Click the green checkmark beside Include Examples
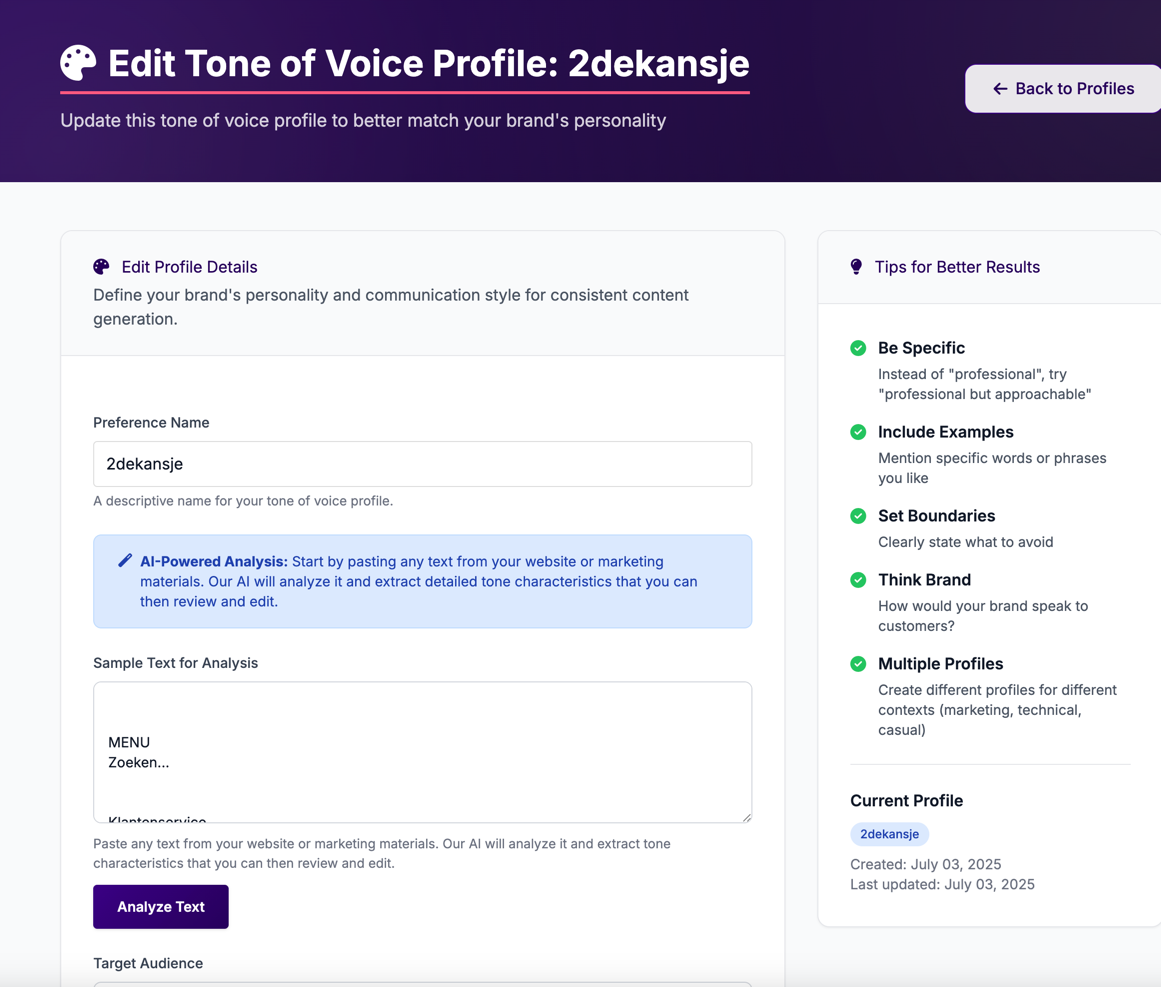Viewport: 1161px width, 987px height. 858,432
